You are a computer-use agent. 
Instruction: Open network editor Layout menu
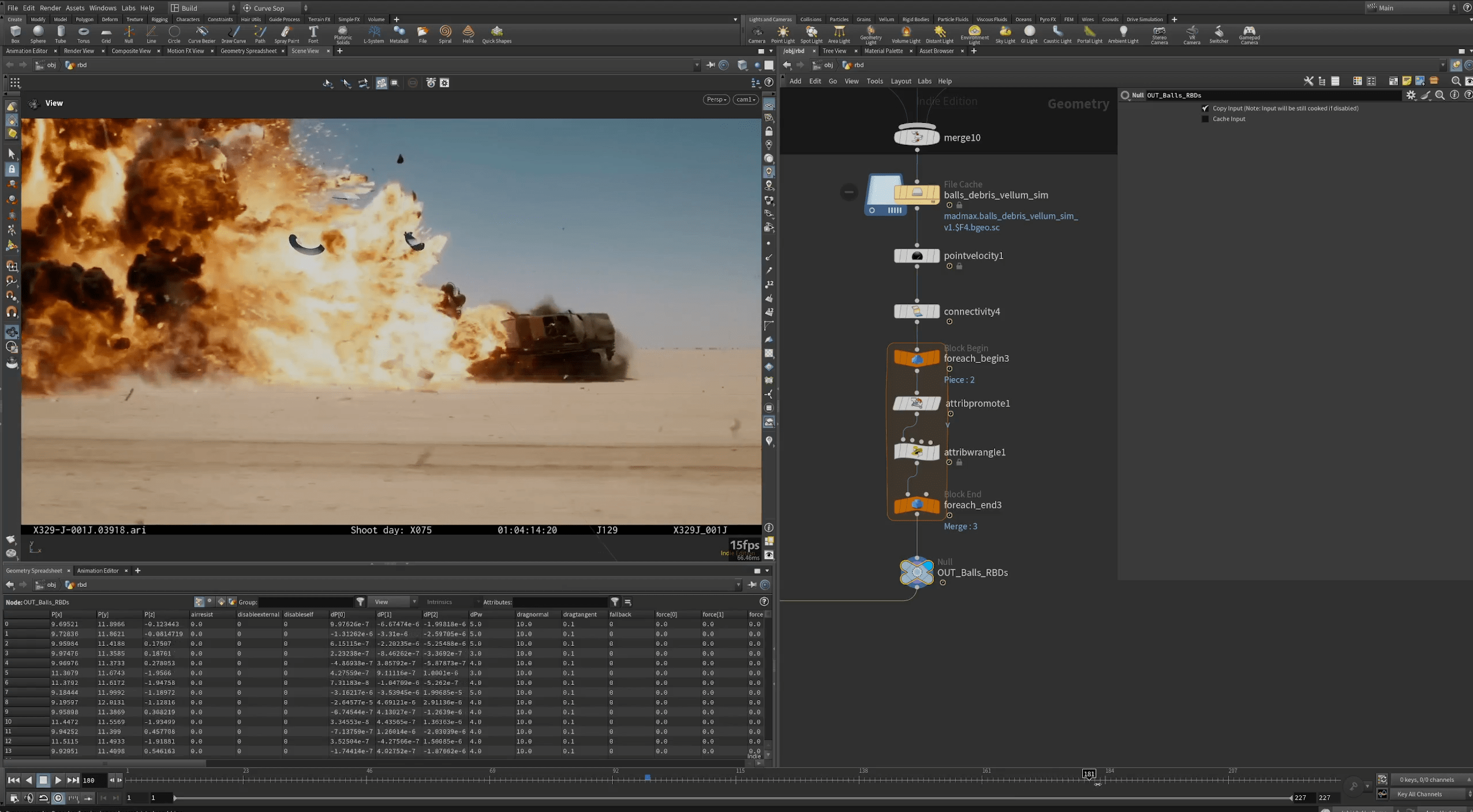click(x=900, y=81)
